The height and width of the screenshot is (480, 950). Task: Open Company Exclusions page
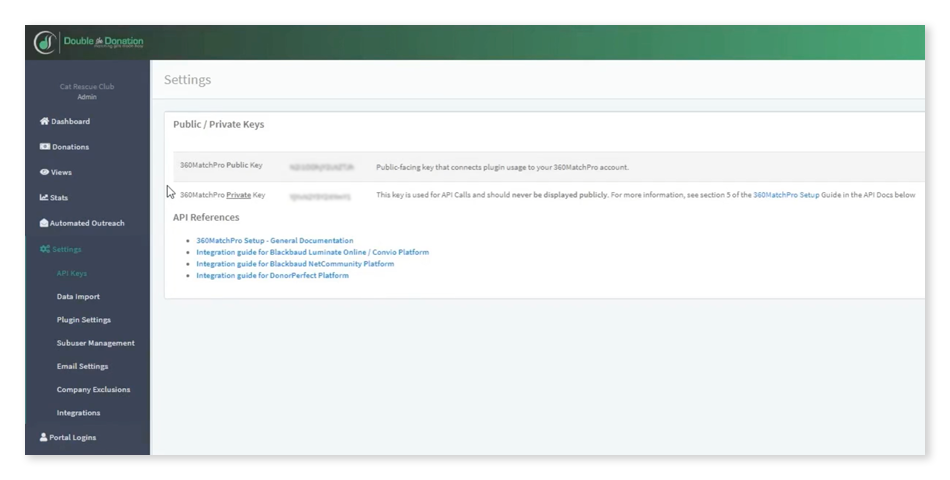point(93,390)
